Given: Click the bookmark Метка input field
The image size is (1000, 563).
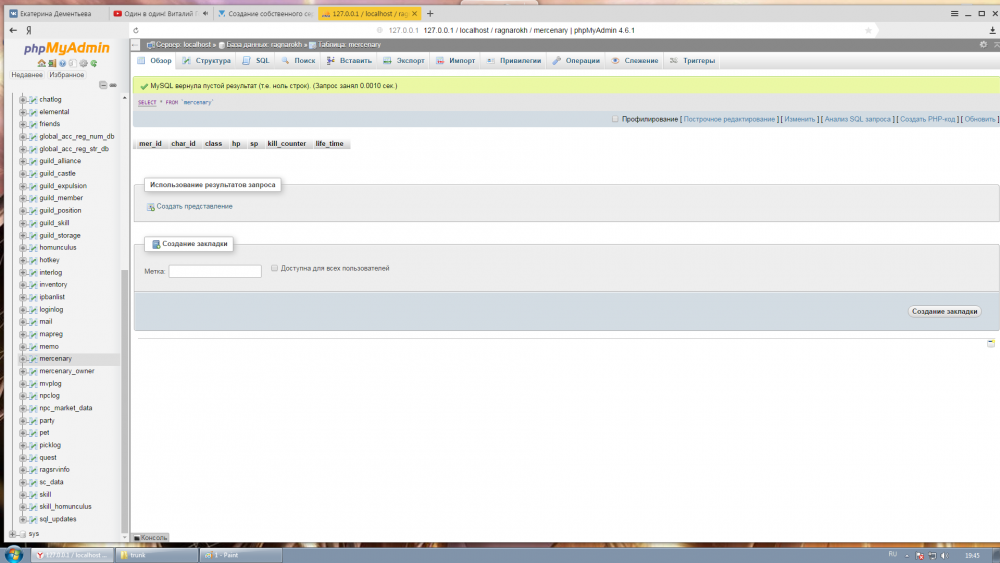Looking at the screenshot, I should tap(215, 271).
